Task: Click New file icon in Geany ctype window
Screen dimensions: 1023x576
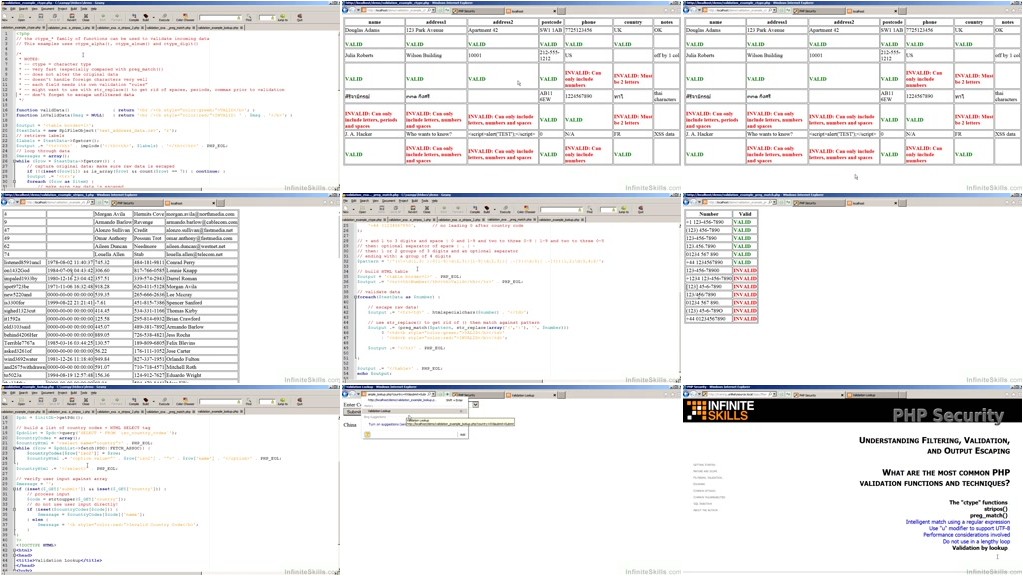Action: tap(5, 17)
